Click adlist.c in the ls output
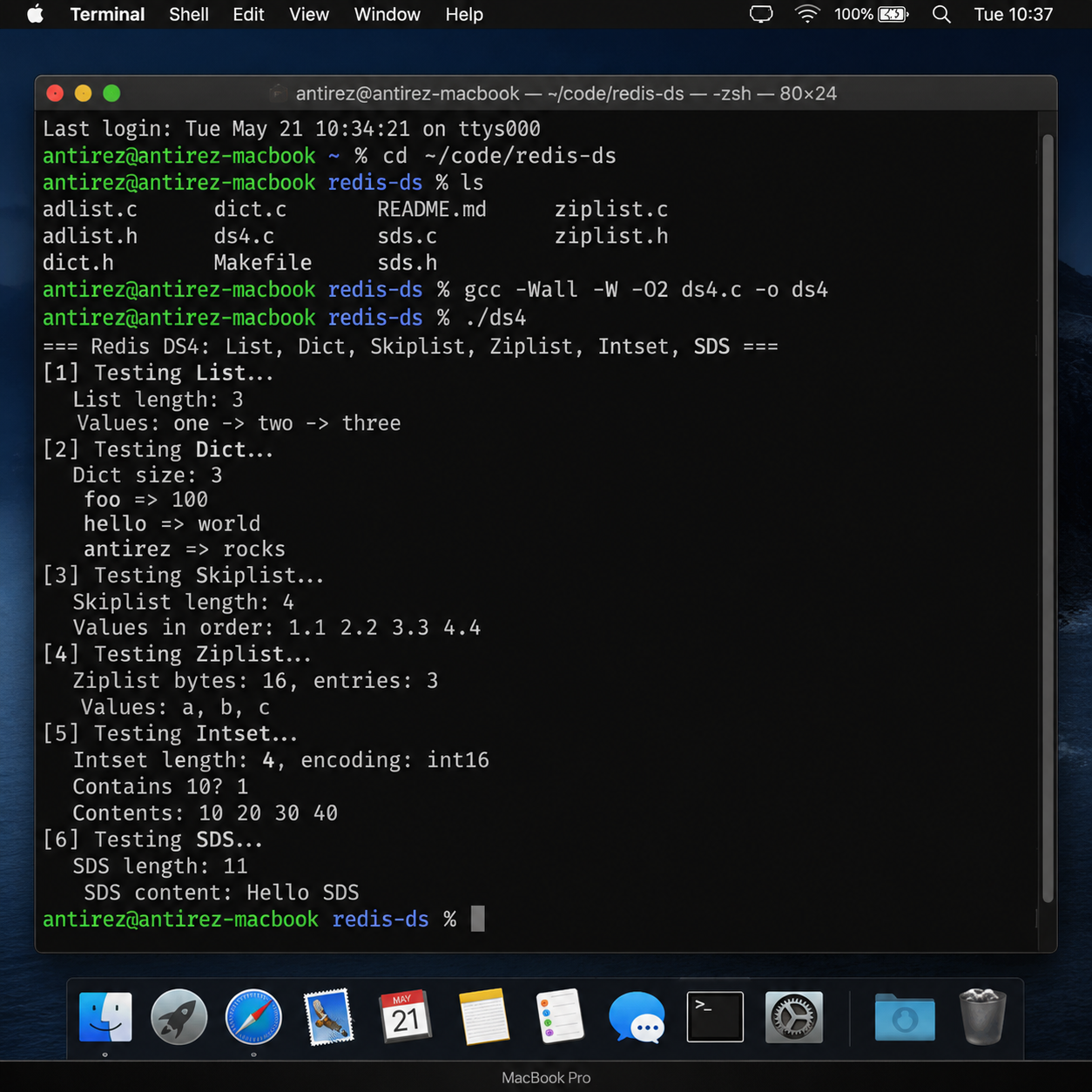 (90, 209)
